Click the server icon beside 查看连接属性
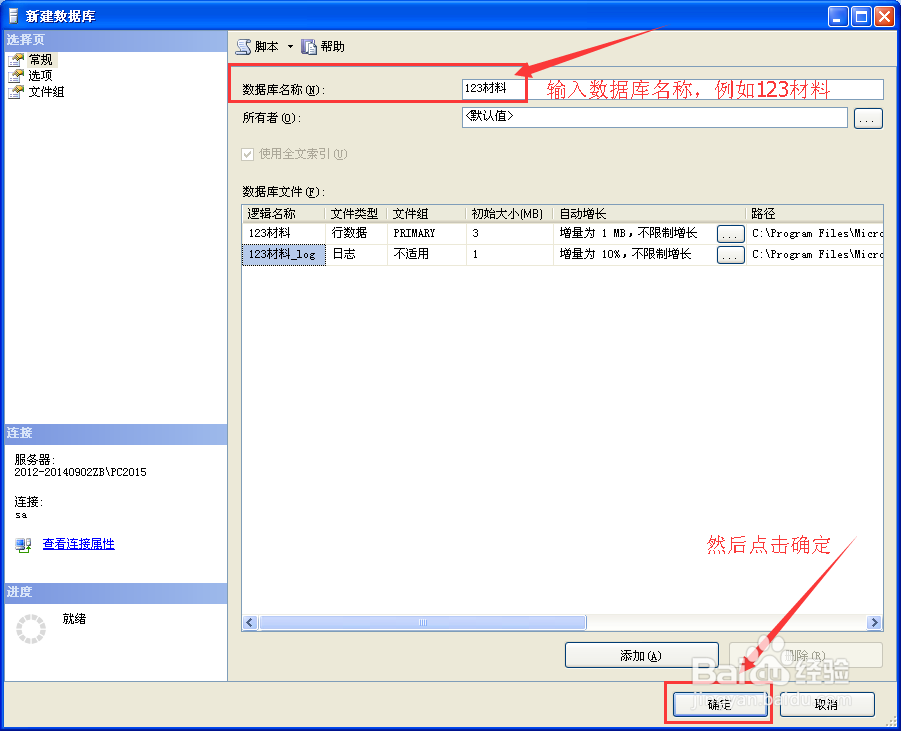The width and height of the screenshot is (901, 731). pyautogui.click(x=22, y=544)
